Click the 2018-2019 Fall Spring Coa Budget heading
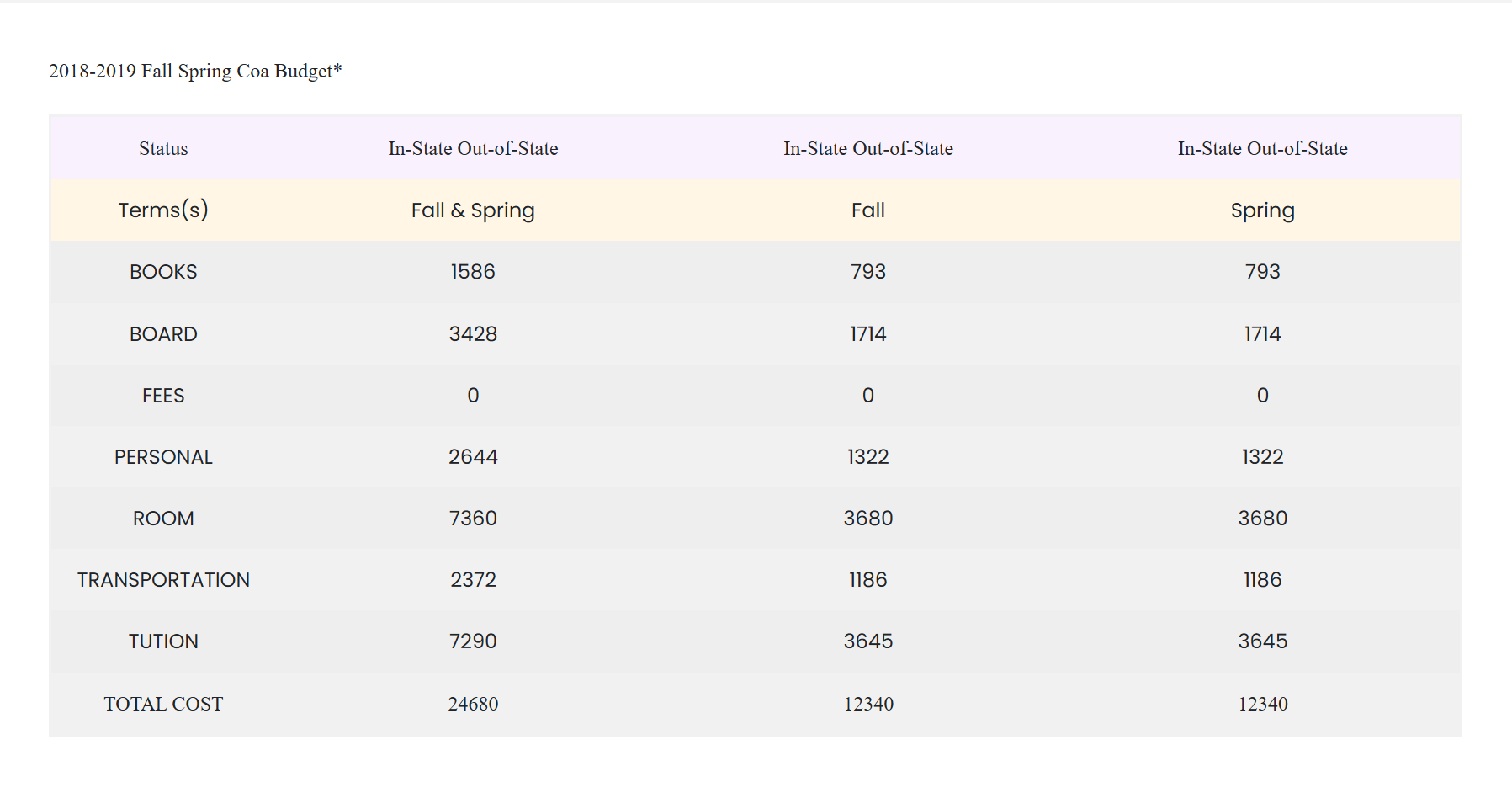 (x=195, y=72)
